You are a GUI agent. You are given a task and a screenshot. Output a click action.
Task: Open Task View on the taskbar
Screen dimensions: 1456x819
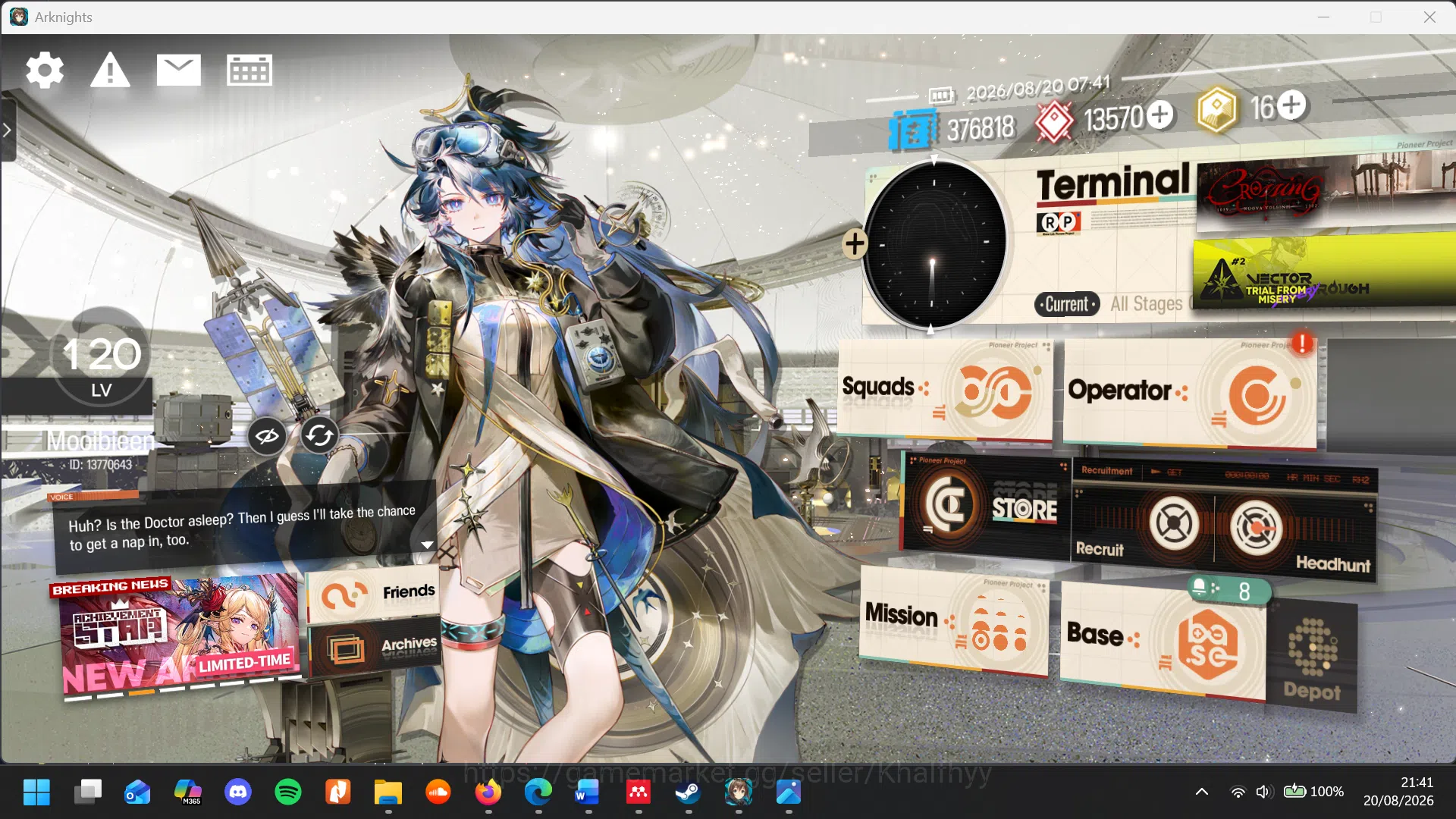tap(88, 792)
